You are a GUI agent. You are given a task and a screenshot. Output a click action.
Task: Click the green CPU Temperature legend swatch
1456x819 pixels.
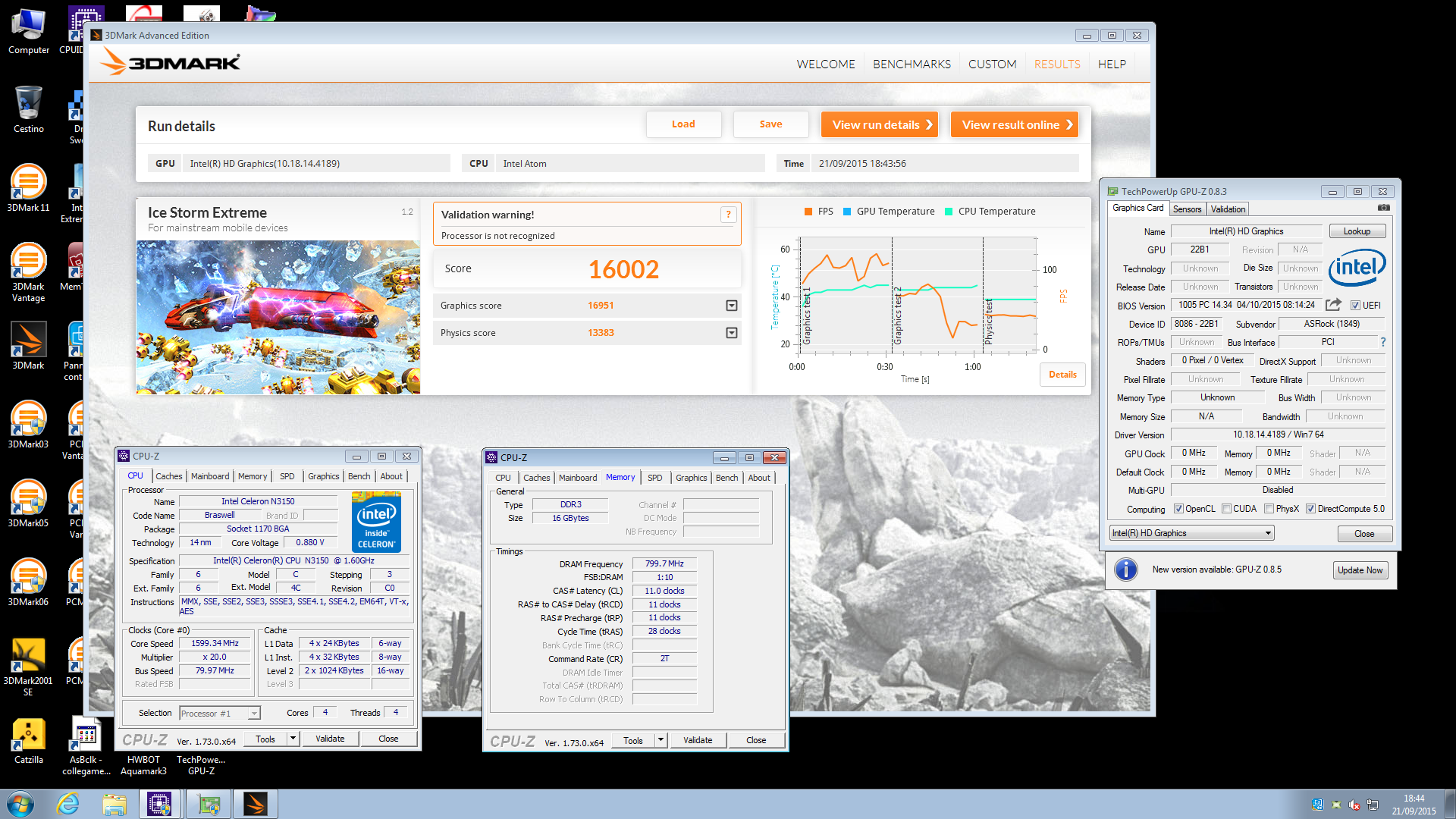949,212
